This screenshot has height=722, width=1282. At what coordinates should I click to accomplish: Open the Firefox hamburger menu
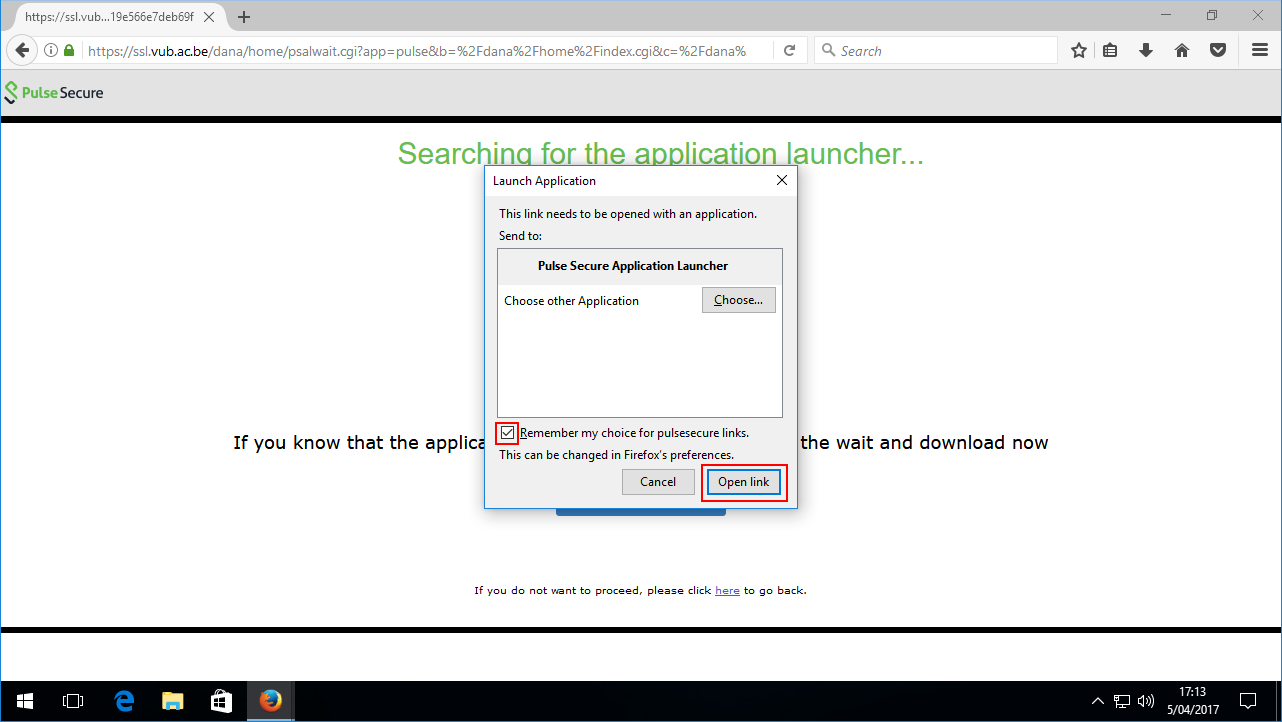pyautogui.click(x=1260, y=50)
